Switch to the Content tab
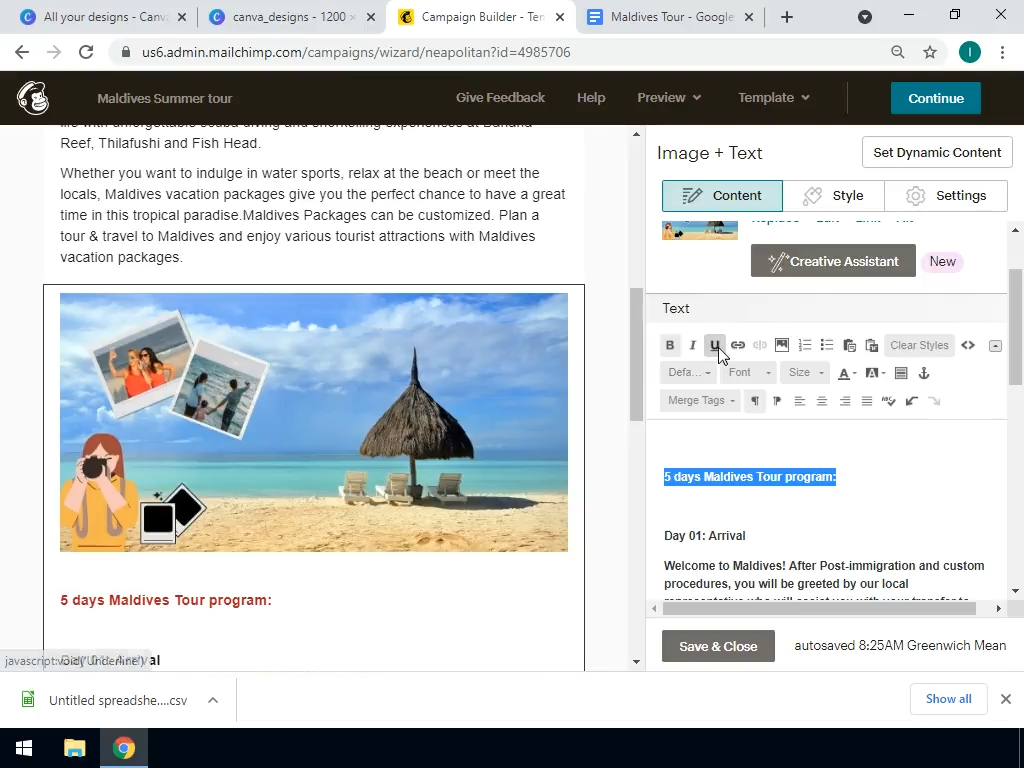Viewport: 1024px width, 768px height. 722,196
